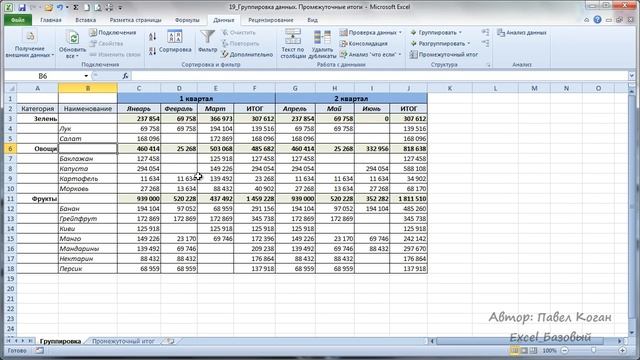The image size is (640, 360).
Task: Switch to the Home (Главная) tab
Action: click(x=51, y=20)
